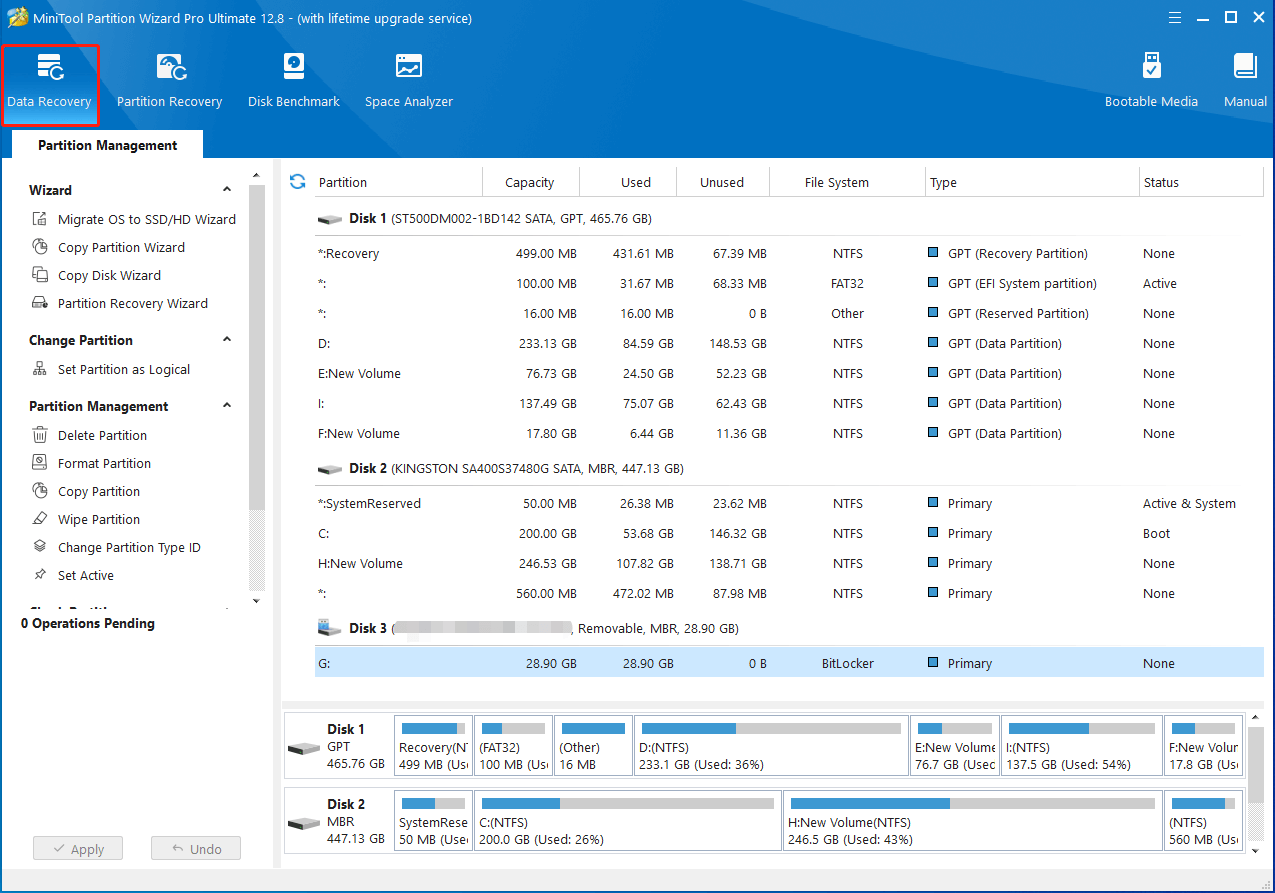The height and width of the screenshot is (893, 1275).
Task: Click the Undo button
Action: (196, 849)
